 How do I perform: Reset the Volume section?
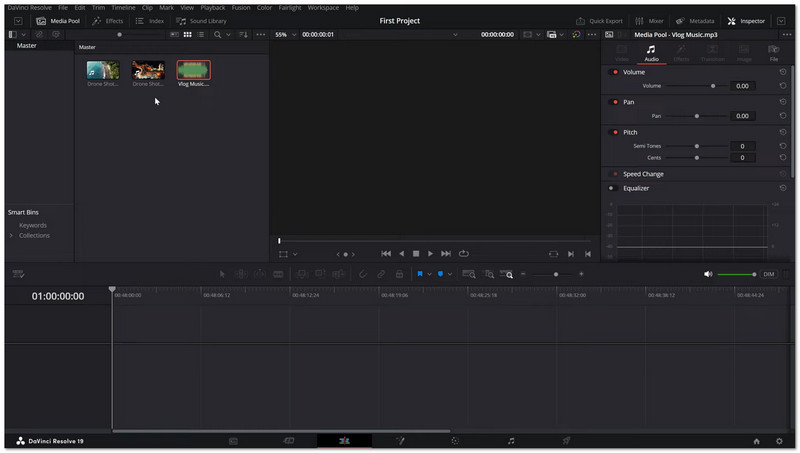pos(783,72)
